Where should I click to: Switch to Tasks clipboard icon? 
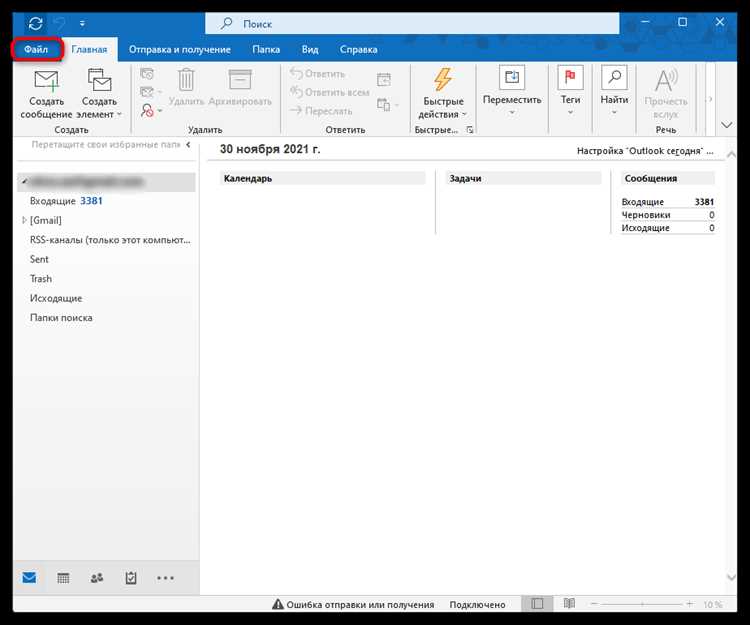click(x=131, y=578)
